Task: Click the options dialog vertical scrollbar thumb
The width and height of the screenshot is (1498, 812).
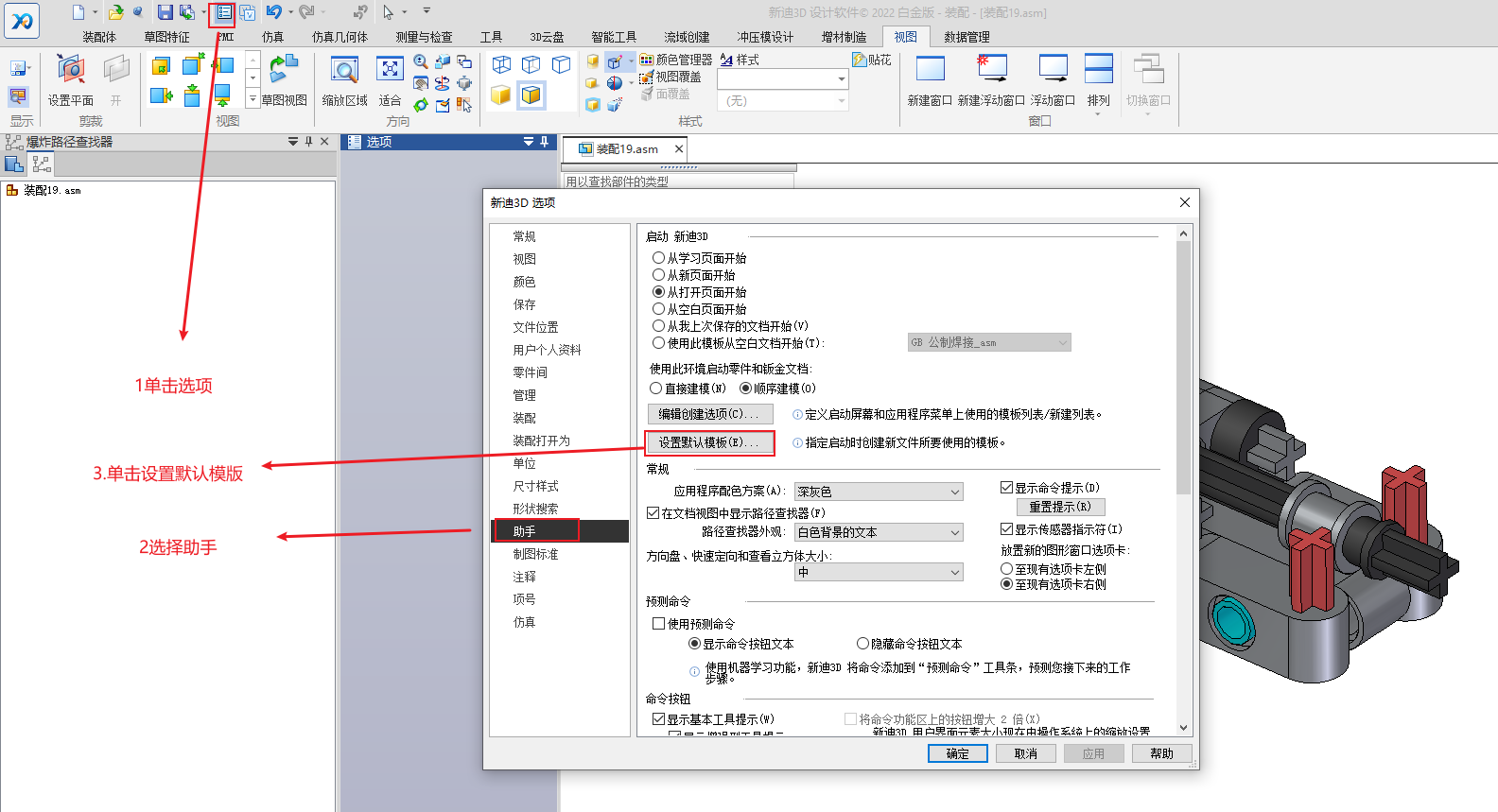Action: tap(1184, 367)
